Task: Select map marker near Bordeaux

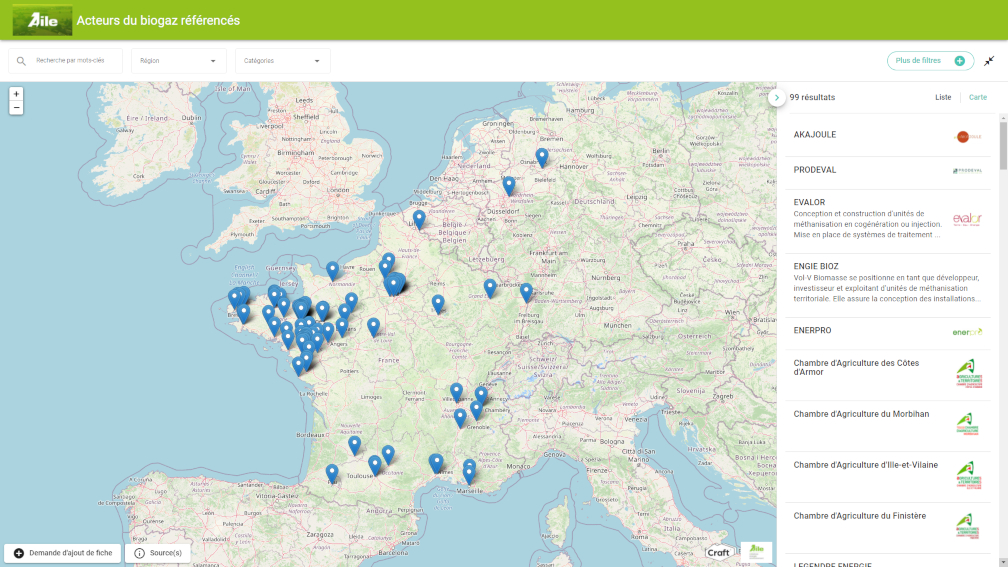Action: pyautogui.click(x=354, y=445)
